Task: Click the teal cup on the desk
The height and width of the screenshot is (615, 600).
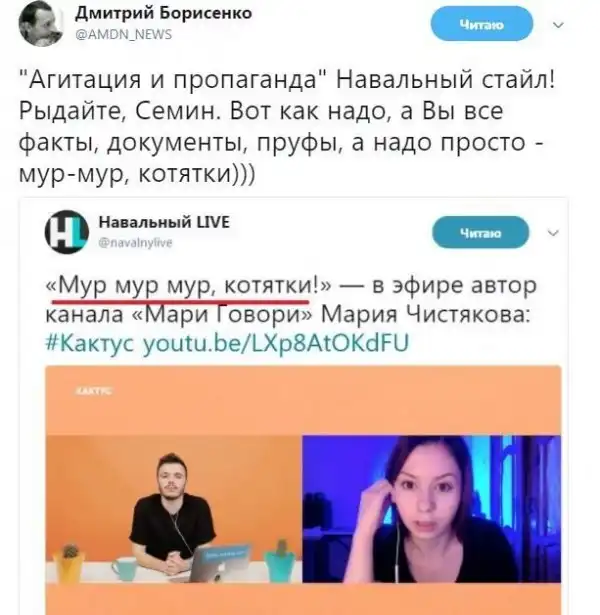Action: pyautogui.click(x=123, y=570)
